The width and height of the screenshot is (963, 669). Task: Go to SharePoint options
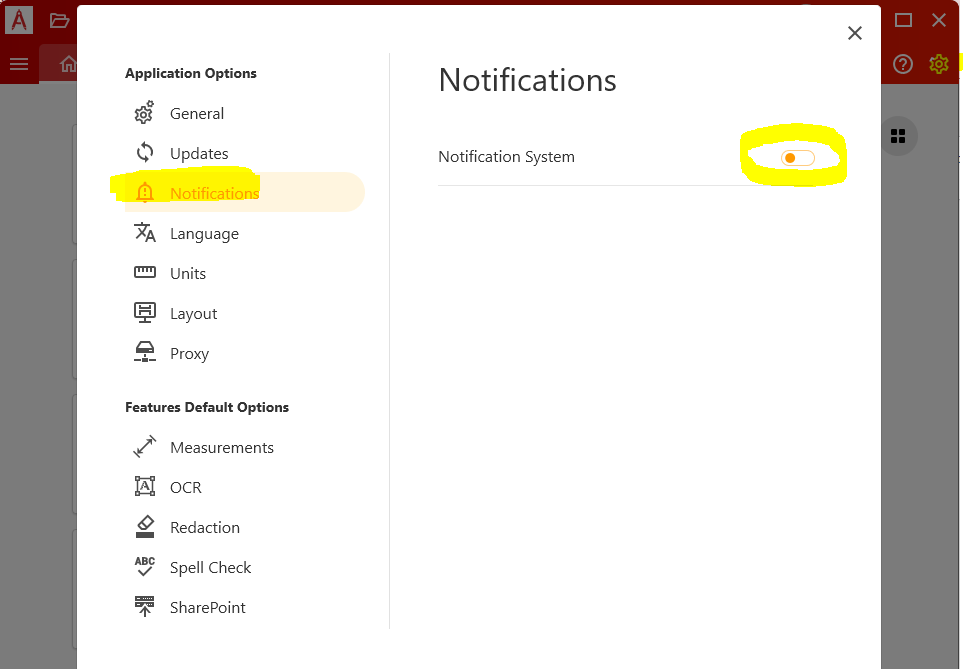coord(207,608)
